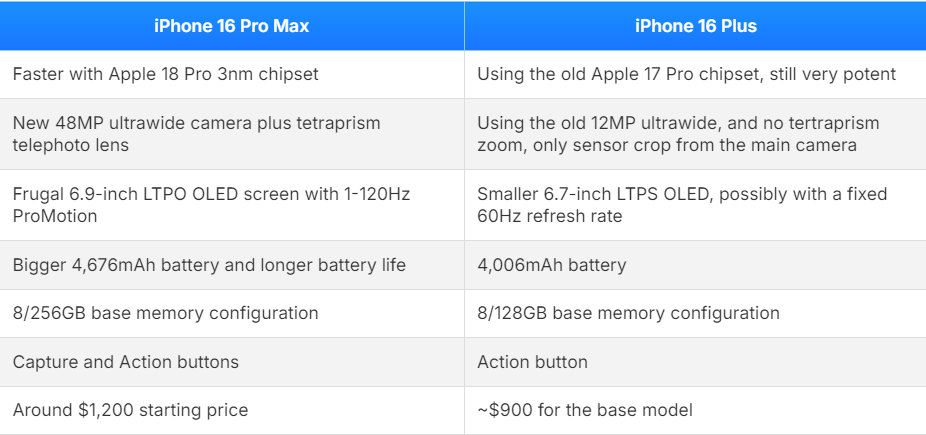Image resolution: width=926 pixels, height=435 pixels.
Task: Click the iPhone 16 Pro Max column header
Action: coord(231,26)
